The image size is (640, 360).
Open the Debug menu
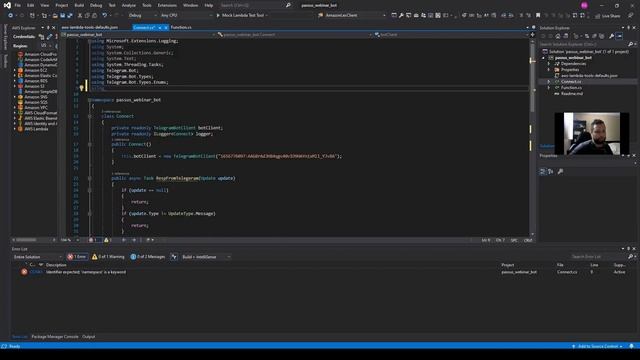point(96,5)
